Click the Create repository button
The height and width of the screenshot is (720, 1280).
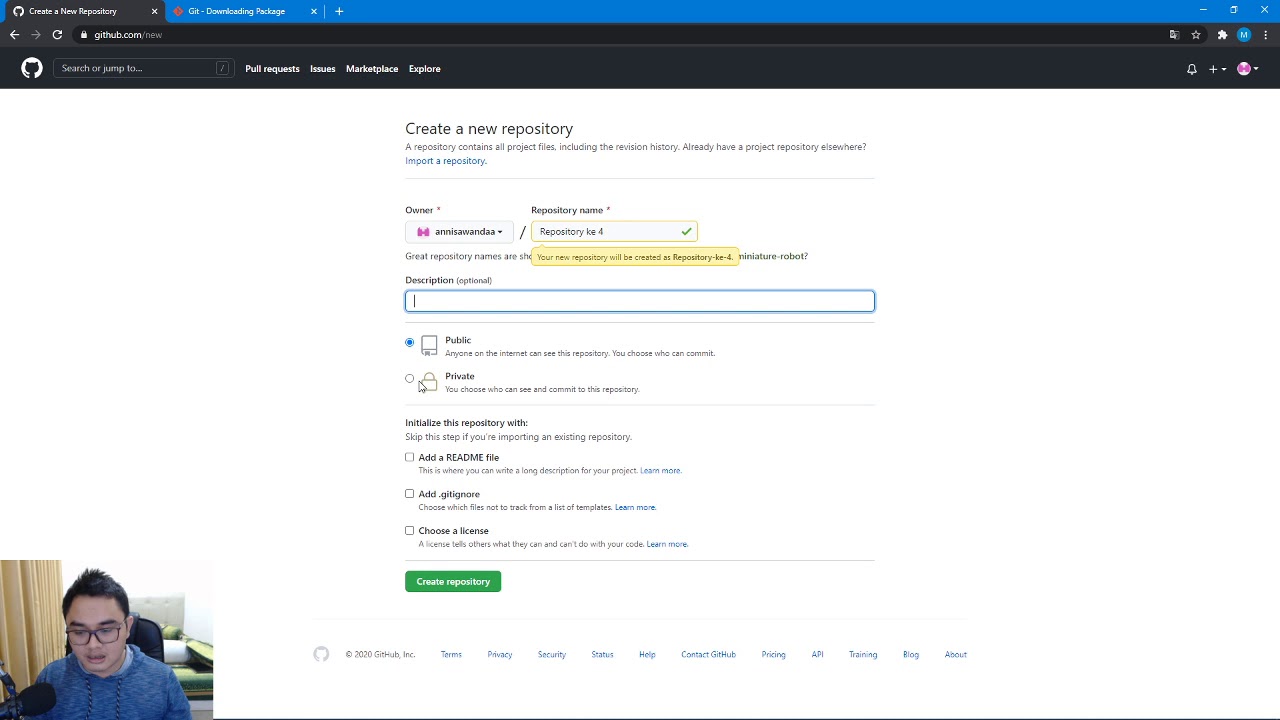tap(453, 582)
